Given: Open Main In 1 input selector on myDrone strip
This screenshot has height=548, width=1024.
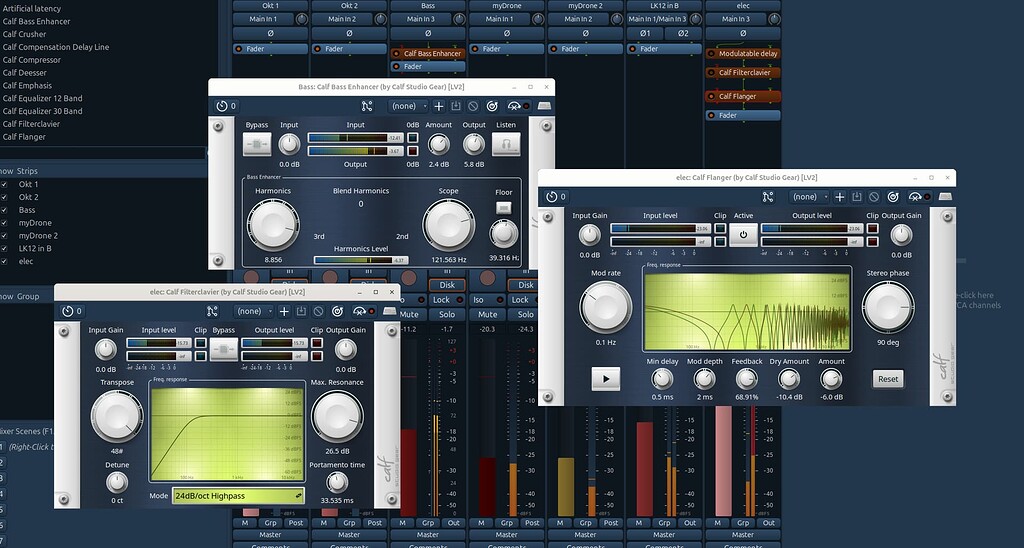Looking at the screenshot, I should (500, 20).
